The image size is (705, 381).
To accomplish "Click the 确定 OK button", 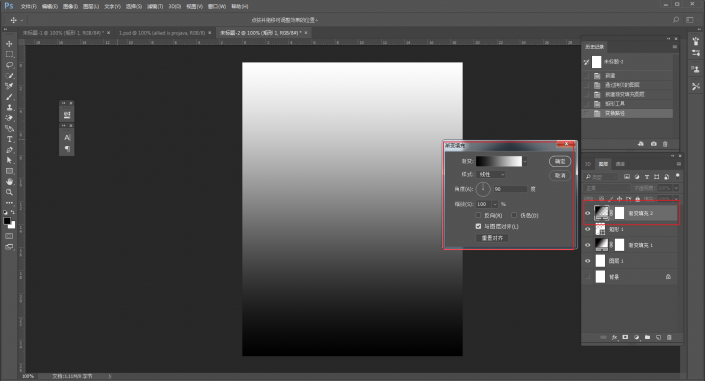I will coord(560,161).
